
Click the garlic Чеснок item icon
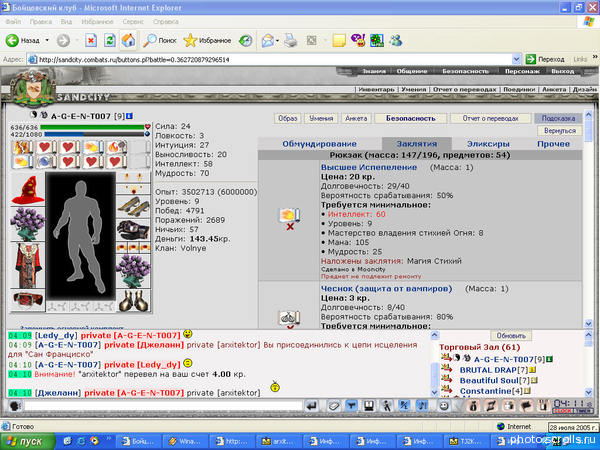290,318
